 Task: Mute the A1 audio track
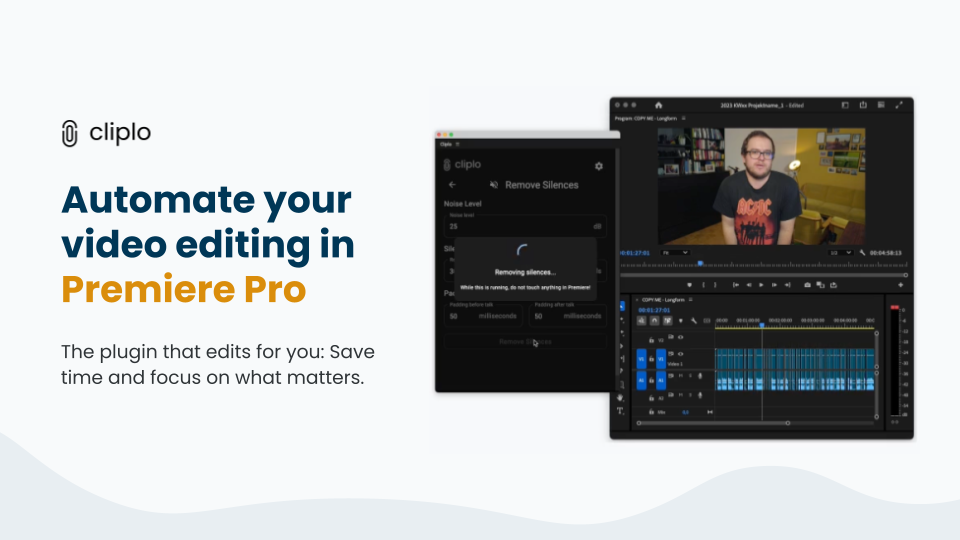pyautogui.click(x=681, y=376)
